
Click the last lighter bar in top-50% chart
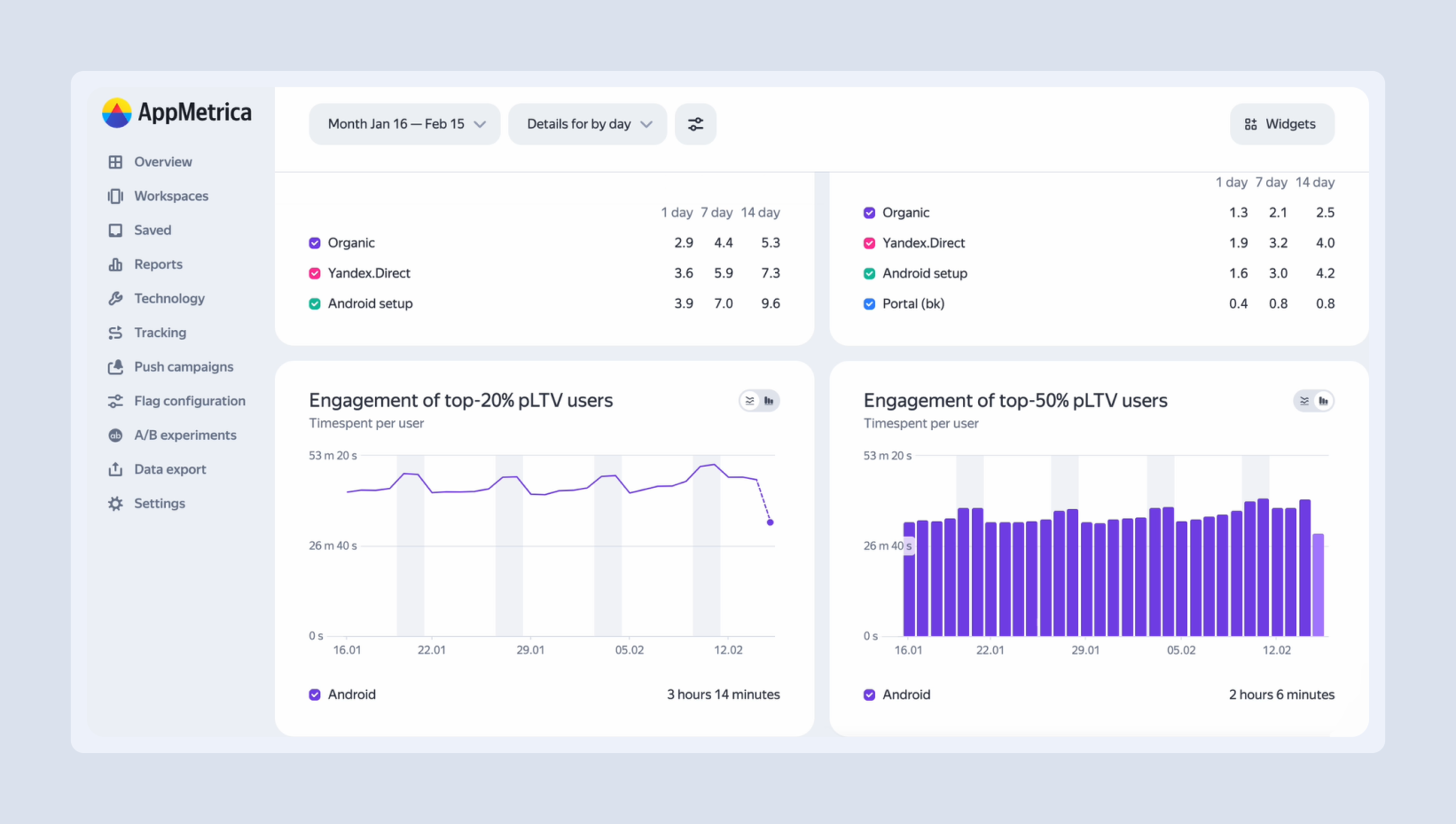pyautogui.click(x=1318, y=585)
